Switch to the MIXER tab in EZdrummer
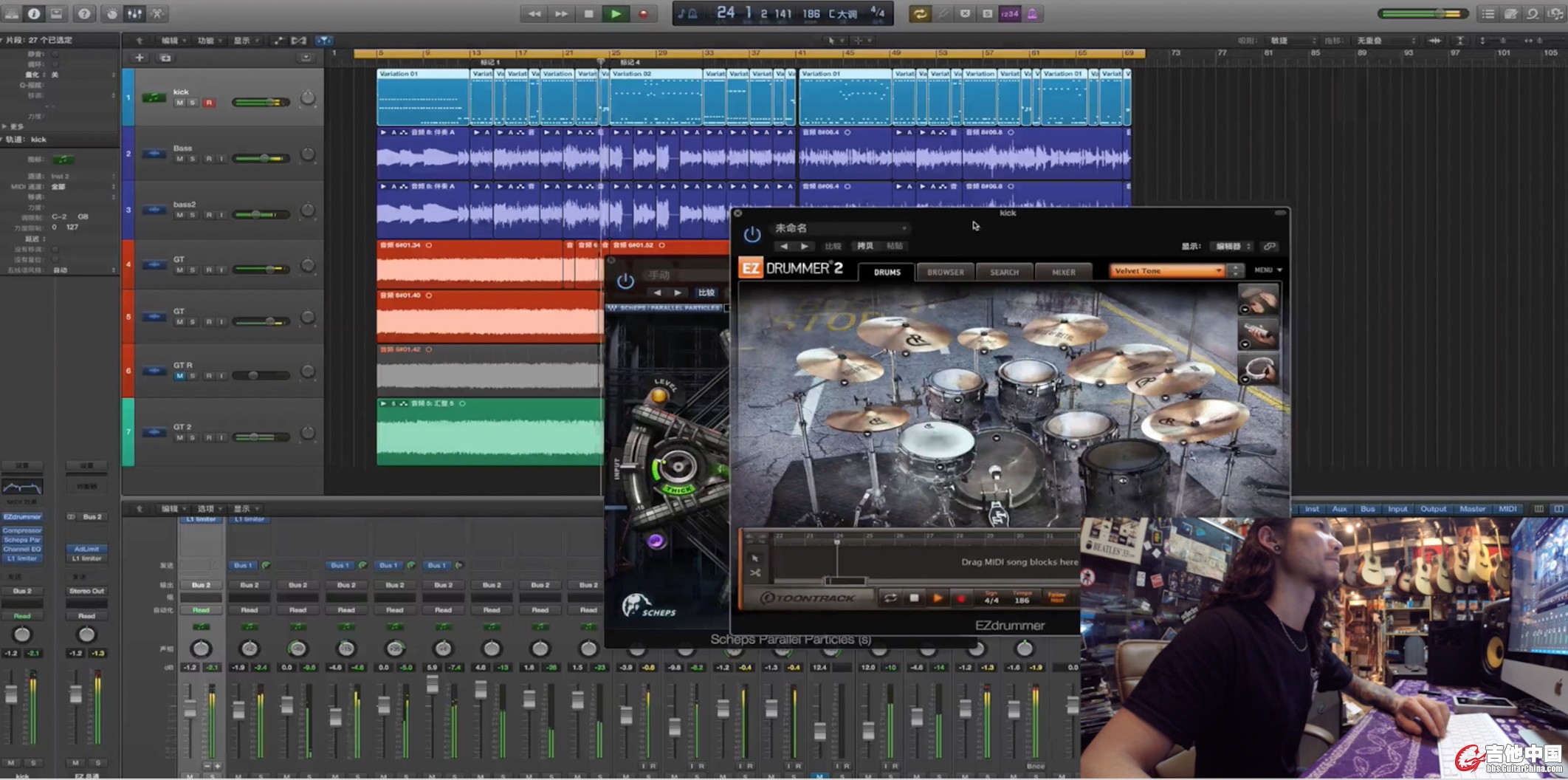The height and width of the screenshot is (780, 1568). 1063,272
